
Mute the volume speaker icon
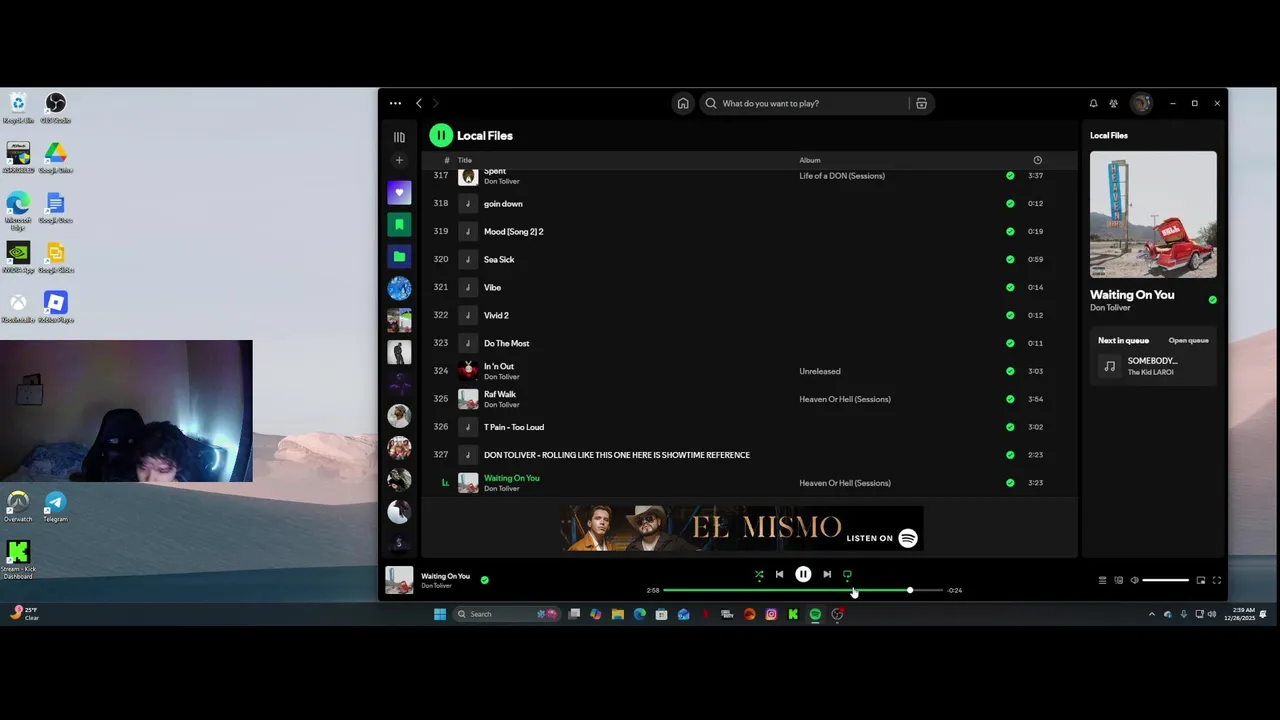tap(1134, 580)
